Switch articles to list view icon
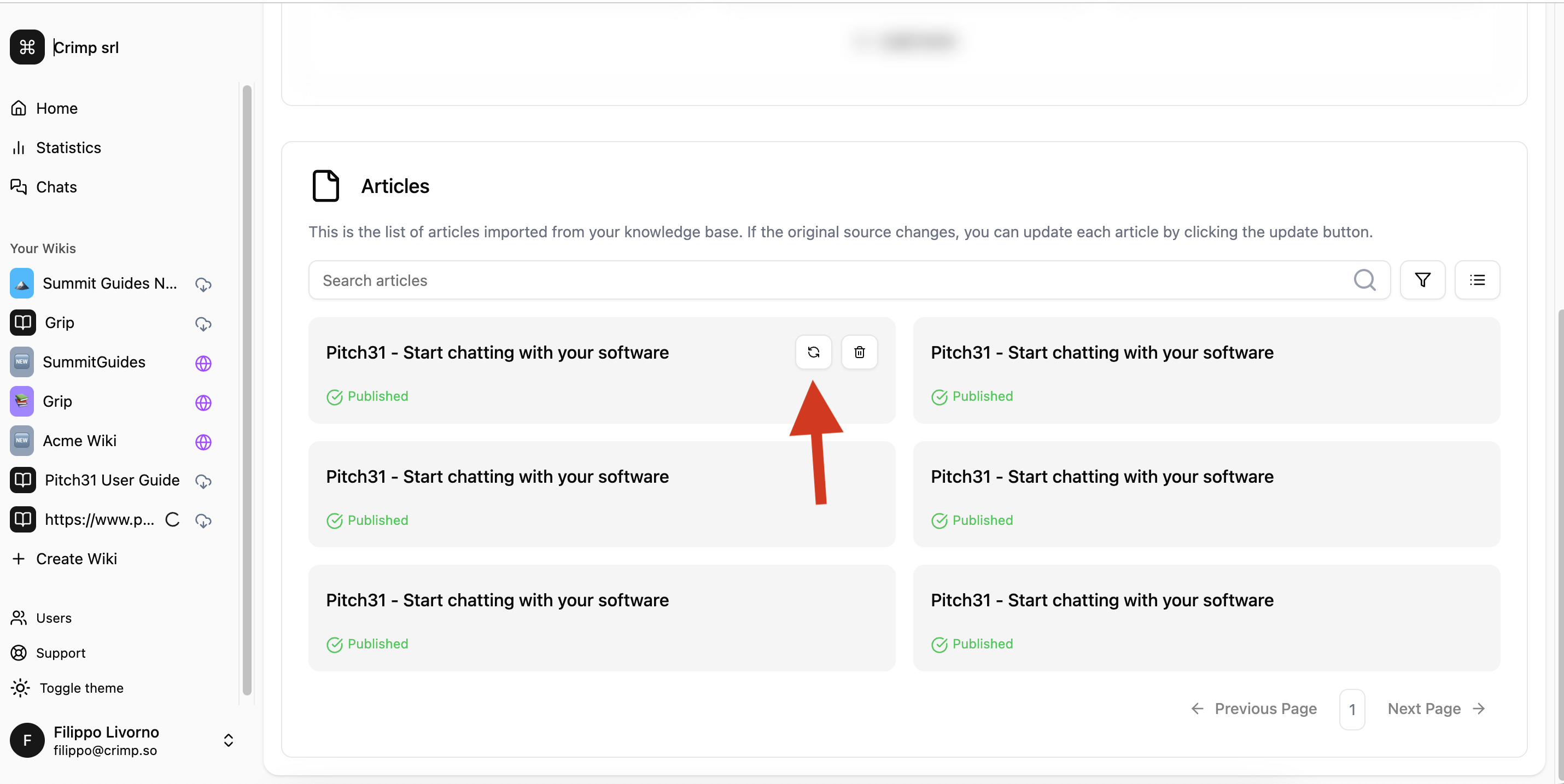The width and height of the screenshot is (1564, 784). (1477, 280)
